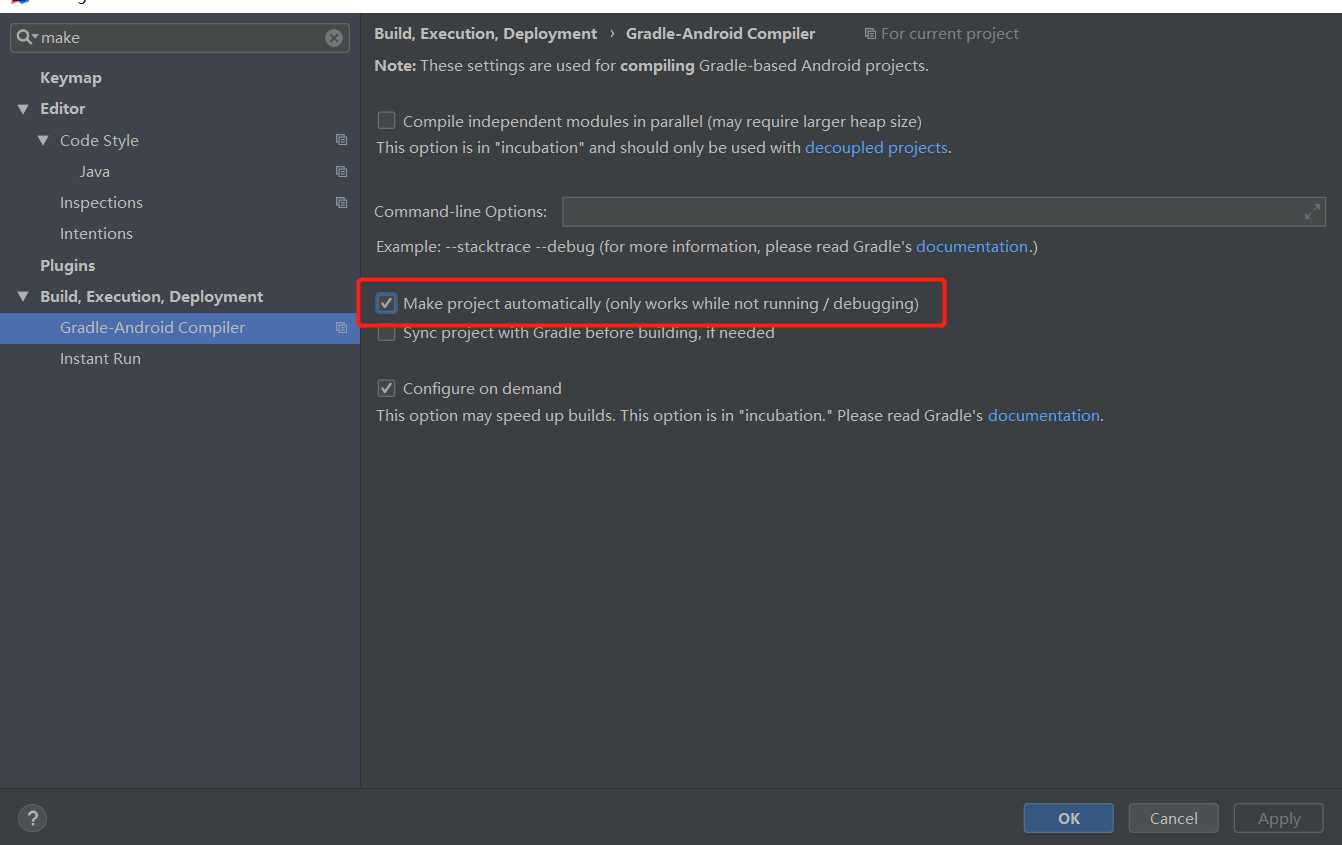Open help with the question mark icon
The width and height of the screenshot is (1342, 845).
pos(32,818)
